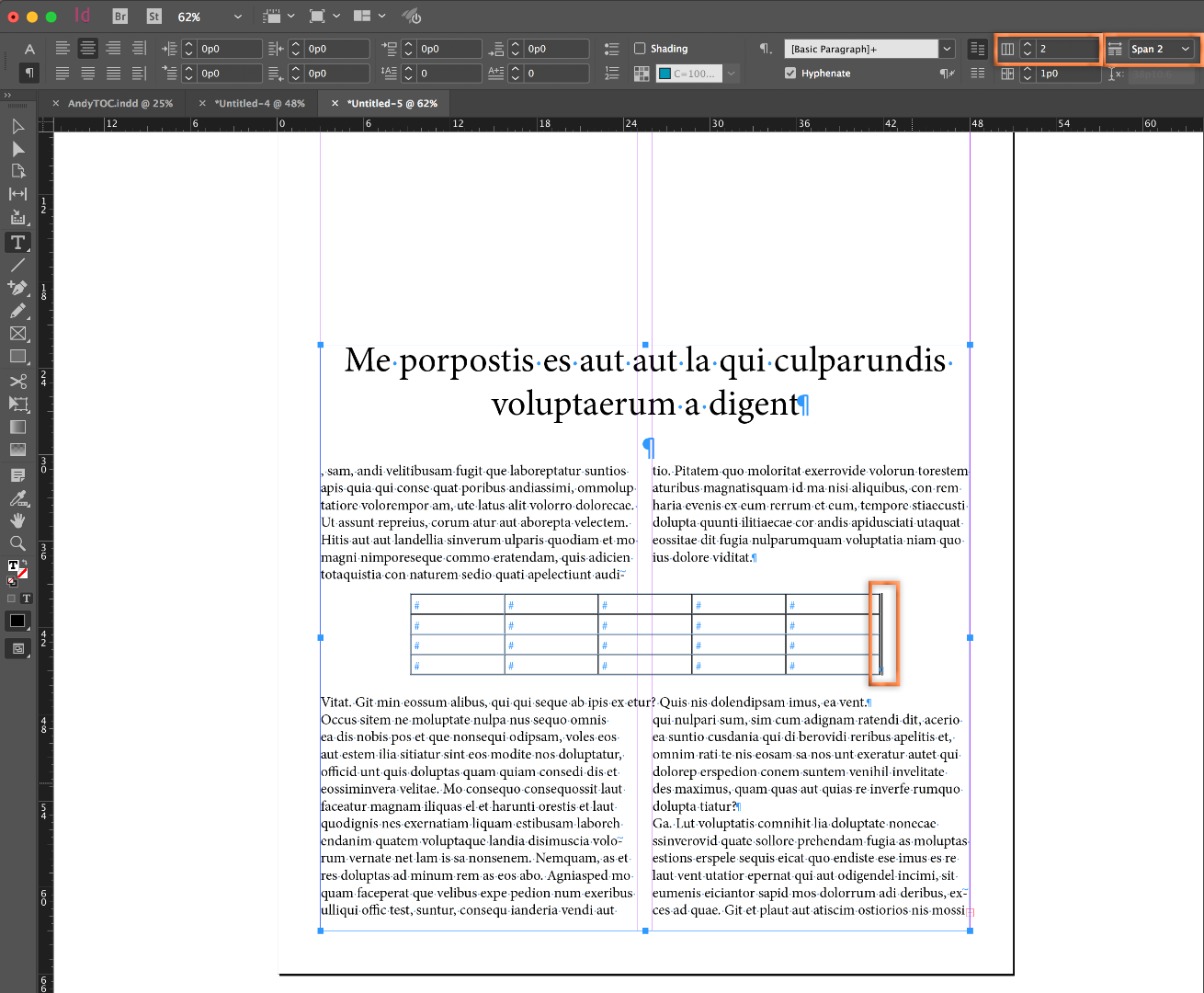
Task: Open the 62% zoom level dropdown
Action: tap(238, 17)
